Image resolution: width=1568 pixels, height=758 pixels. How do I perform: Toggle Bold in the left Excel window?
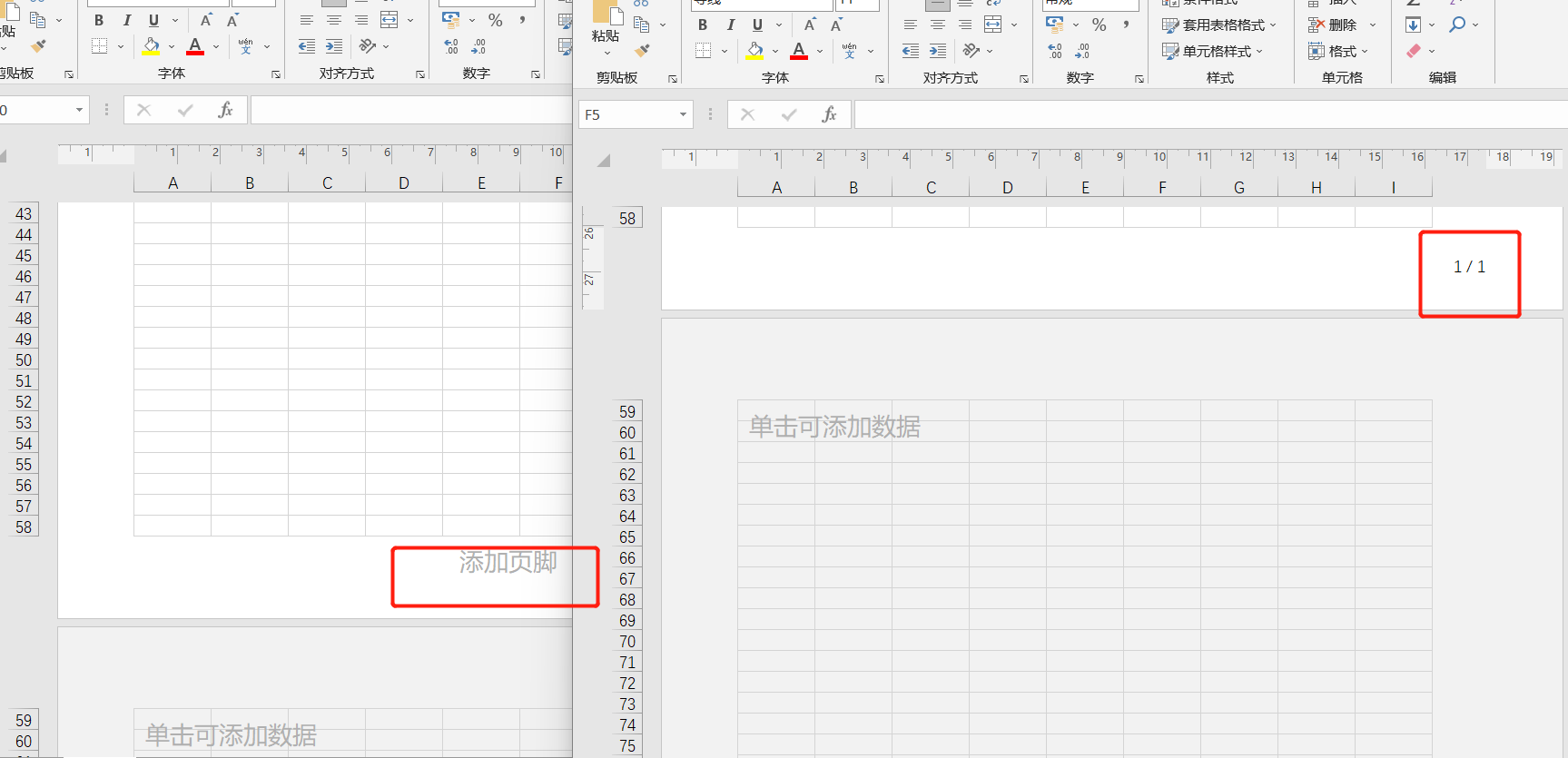tap(99, 21)
